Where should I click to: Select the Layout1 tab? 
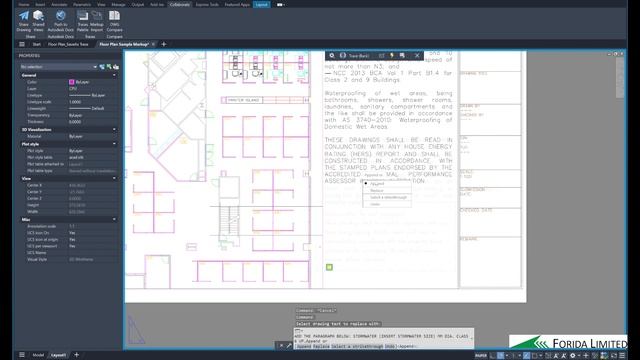pyautogui.click(x=58, y=355)
